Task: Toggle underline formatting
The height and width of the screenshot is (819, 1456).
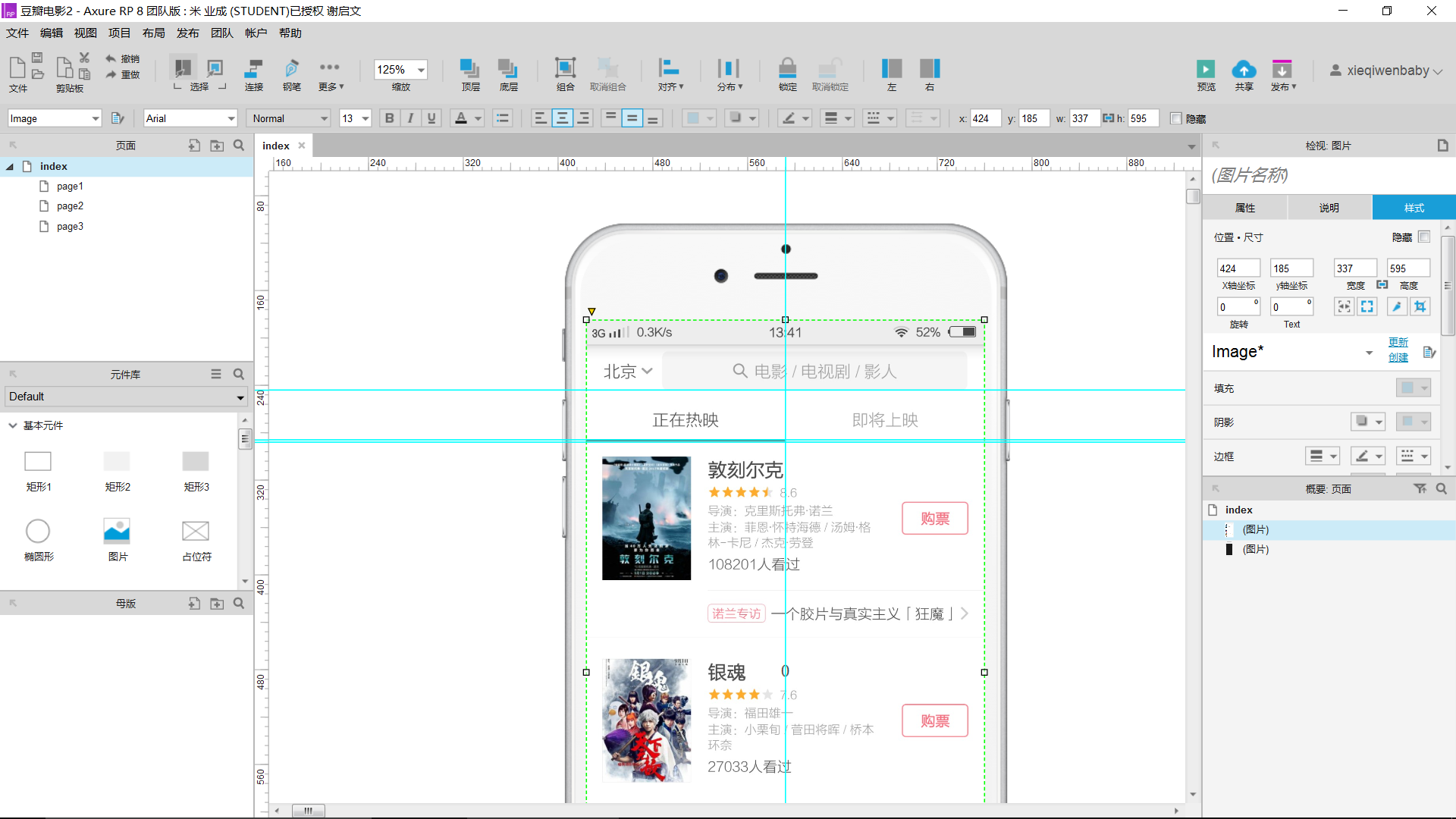Action: 431,118
